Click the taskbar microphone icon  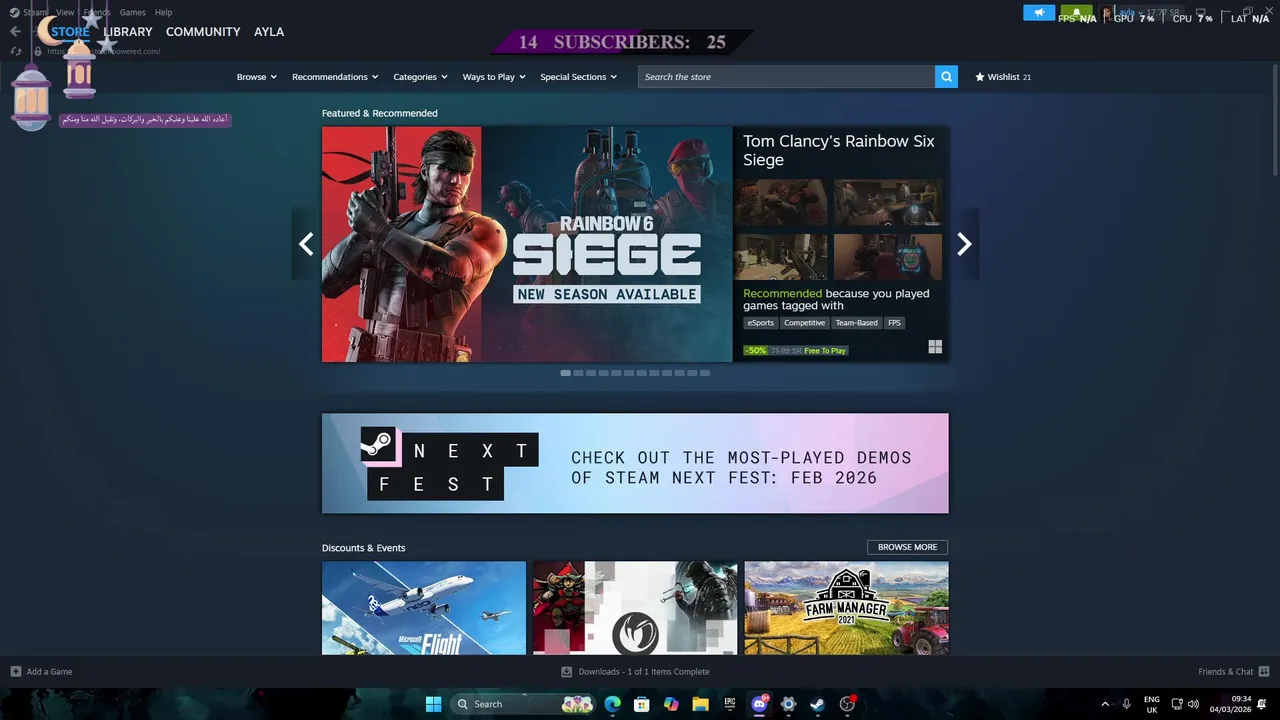[x=1127, y=704]
